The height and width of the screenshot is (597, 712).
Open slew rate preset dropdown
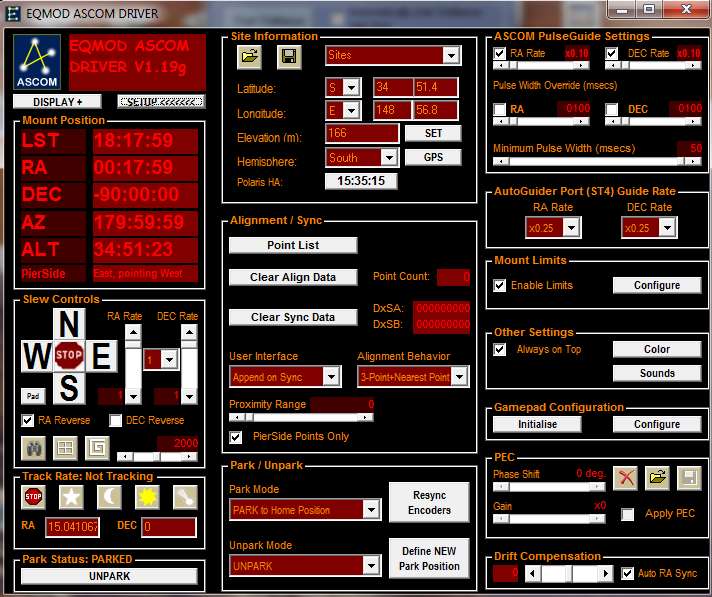click(x=169, y=360)
